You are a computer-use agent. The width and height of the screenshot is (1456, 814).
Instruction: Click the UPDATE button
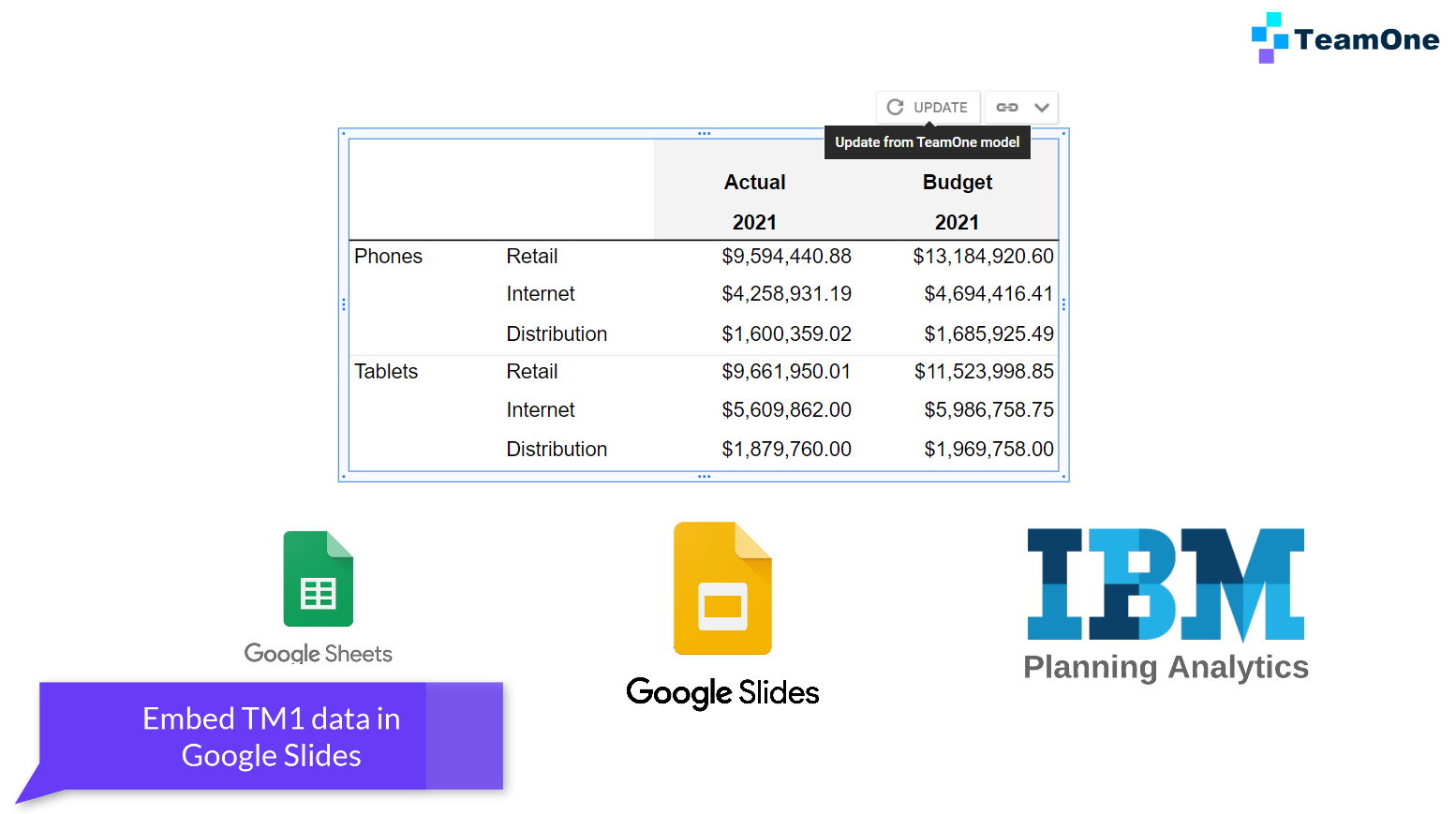pos(928,107)
